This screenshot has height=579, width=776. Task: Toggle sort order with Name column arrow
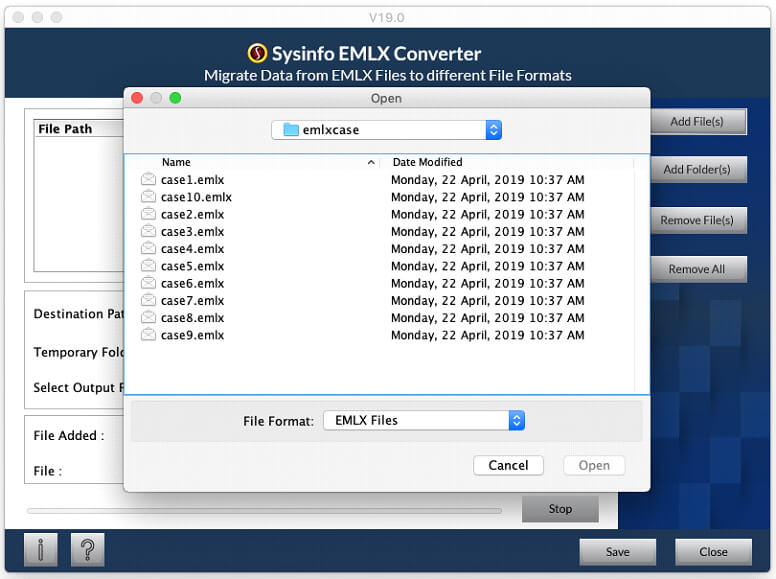tap(371, 162)
